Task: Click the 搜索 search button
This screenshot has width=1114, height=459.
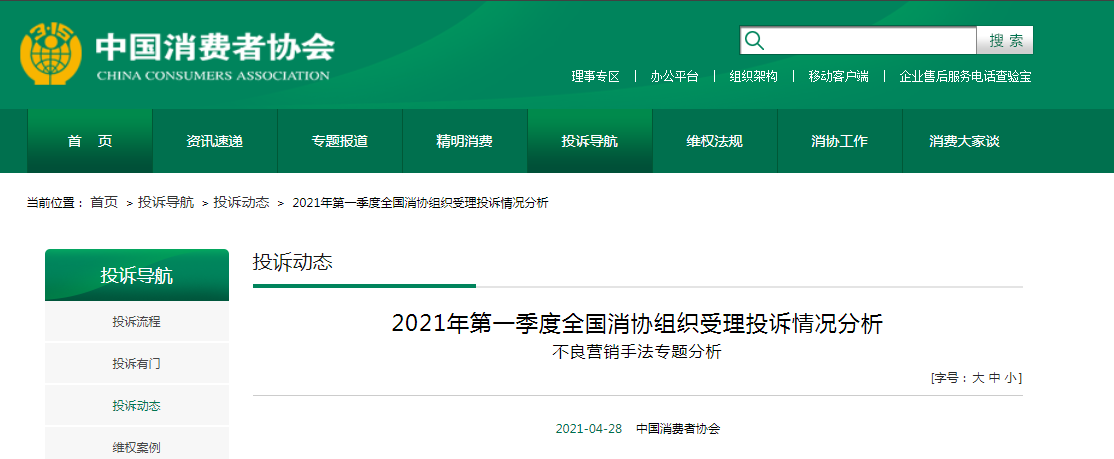Action: [x=1005, y=40]
